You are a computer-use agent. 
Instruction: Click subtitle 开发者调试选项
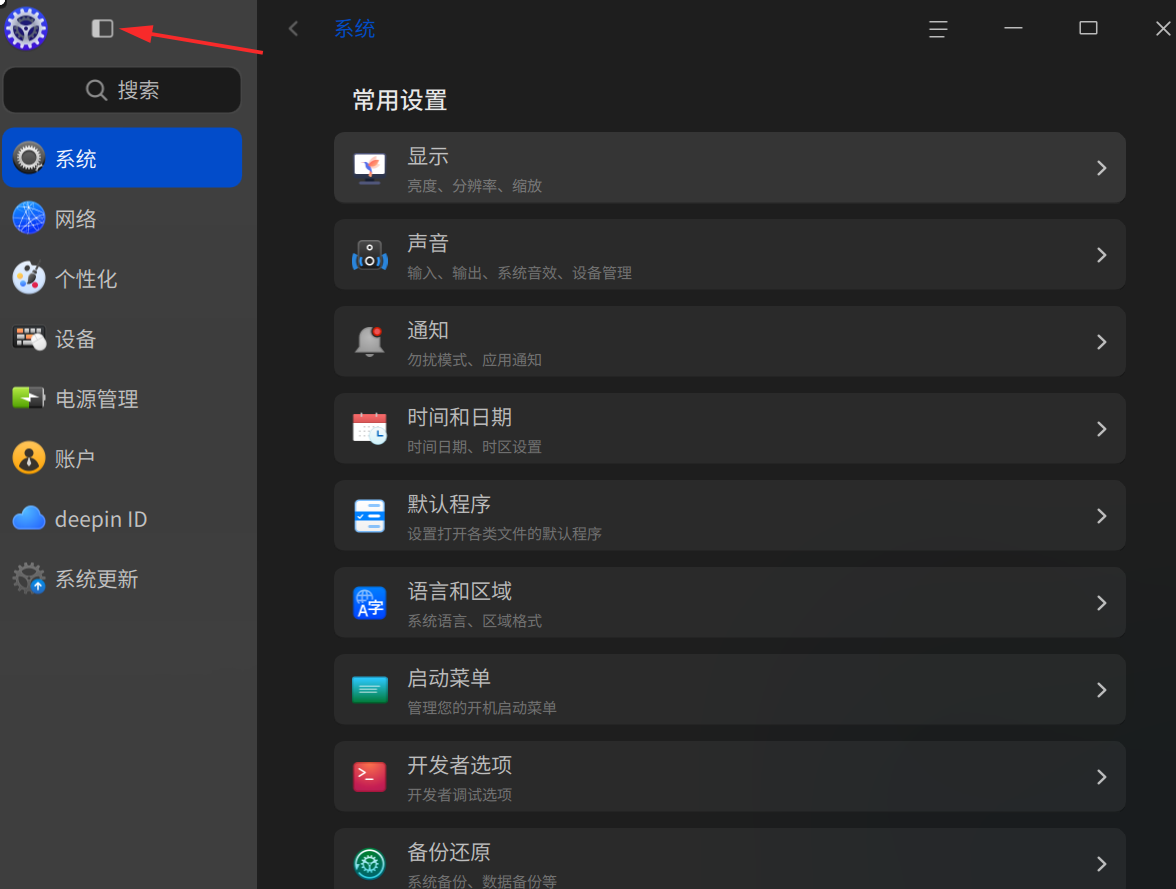tap(459, 795)
